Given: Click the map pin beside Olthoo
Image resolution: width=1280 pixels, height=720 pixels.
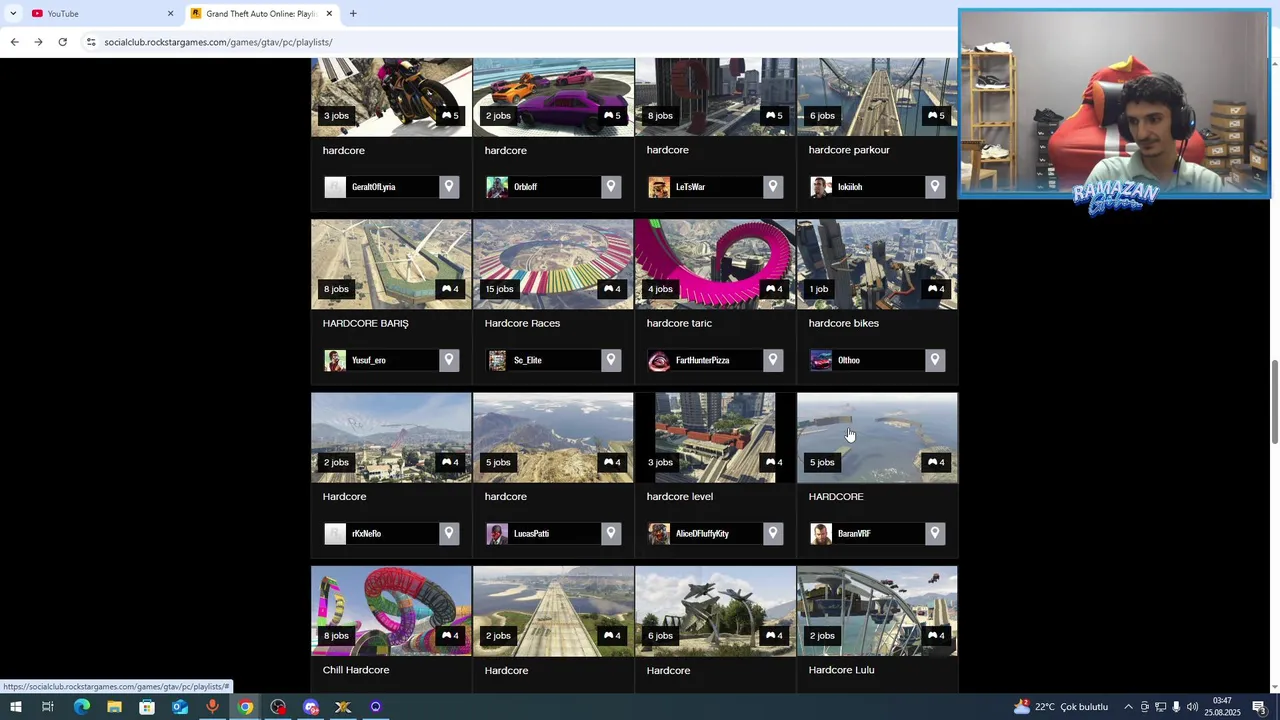Looking at the screenshot, I should click(935, 360).
